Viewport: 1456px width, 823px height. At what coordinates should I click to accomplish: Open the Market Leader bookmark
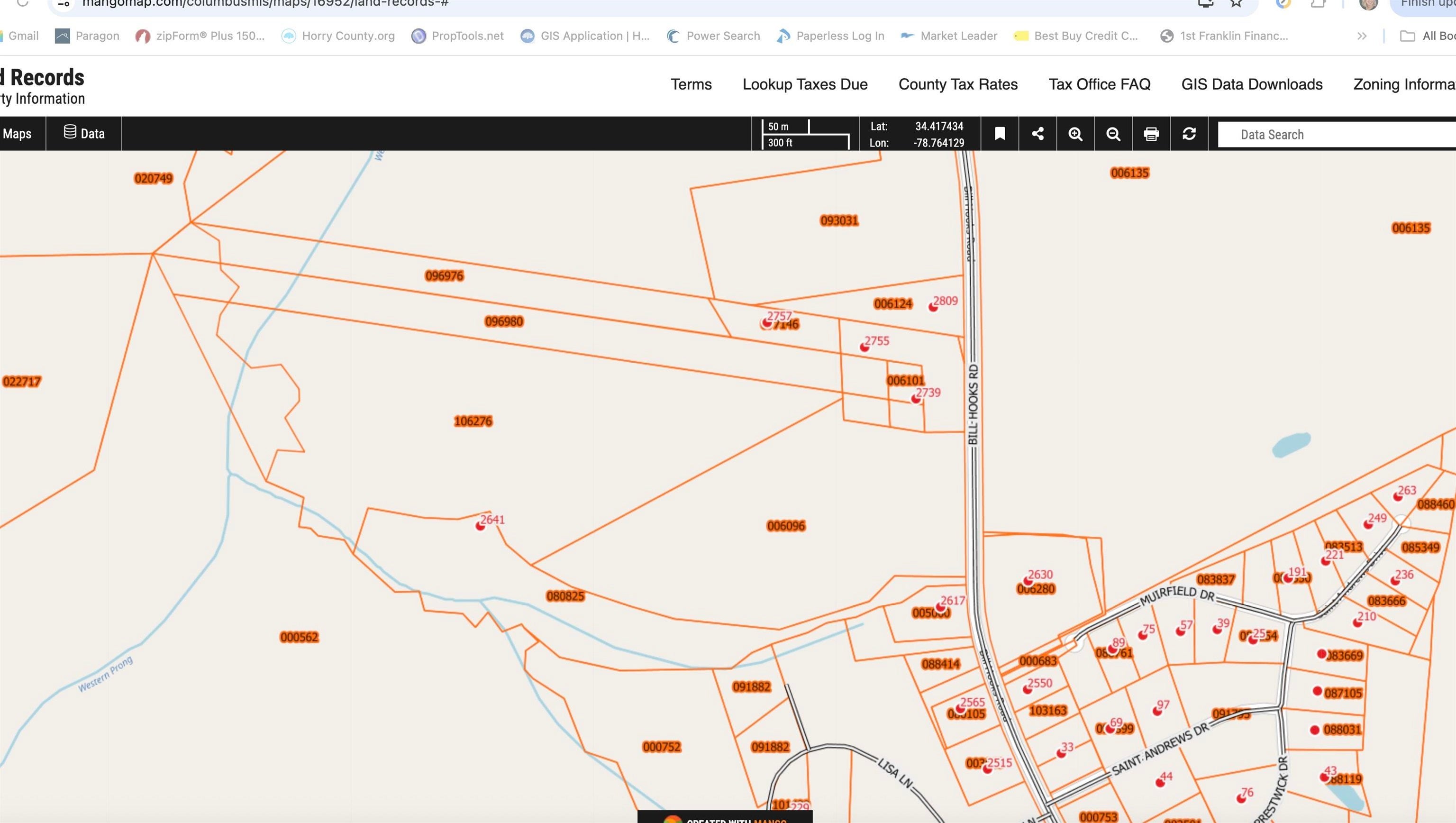[948, 36]
